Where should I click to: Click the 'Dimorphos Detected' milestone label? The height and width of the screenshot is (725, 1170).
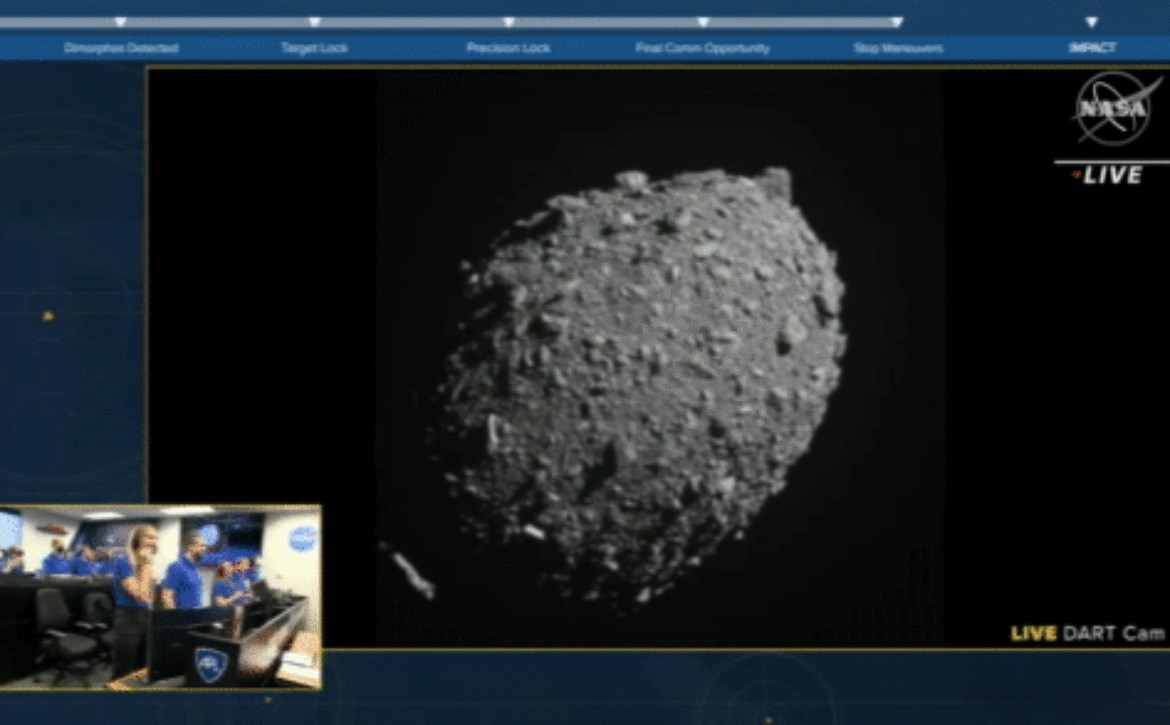[121, 48]
